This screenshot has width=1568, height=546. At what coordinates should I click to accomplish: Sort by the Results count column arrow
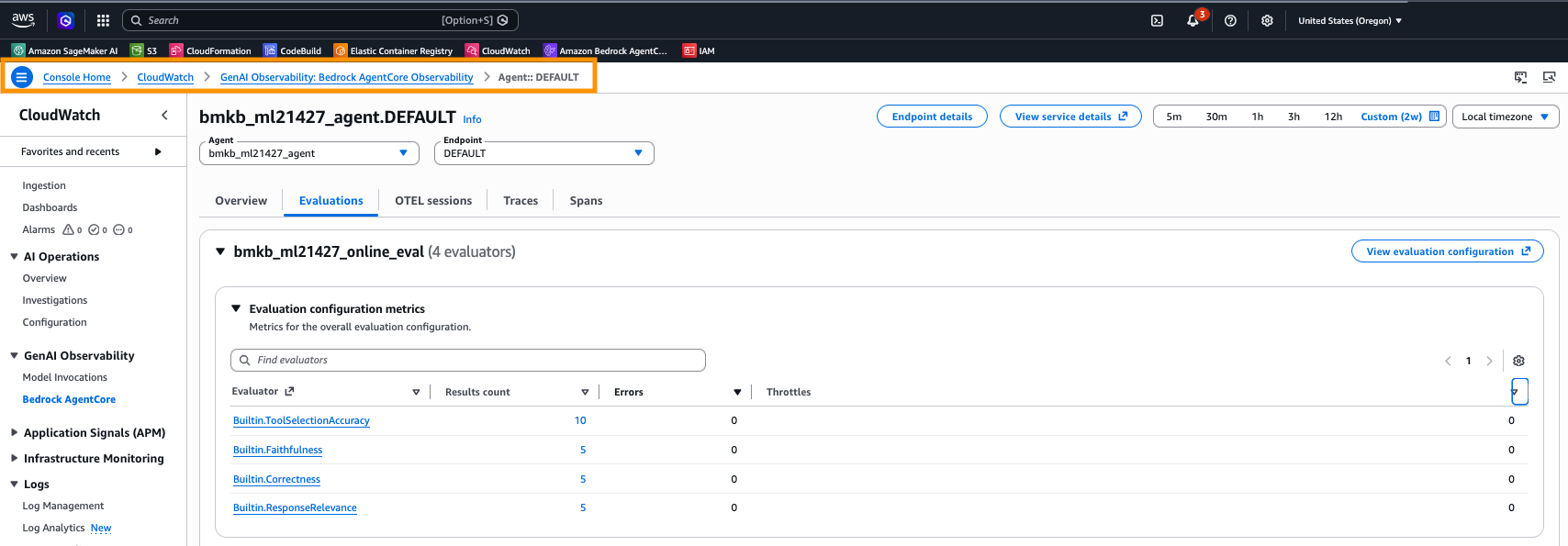585,392
